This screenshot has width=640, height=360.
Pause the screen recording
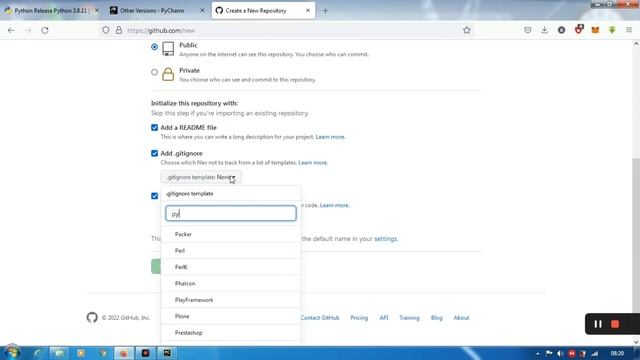tap(598, 324)
